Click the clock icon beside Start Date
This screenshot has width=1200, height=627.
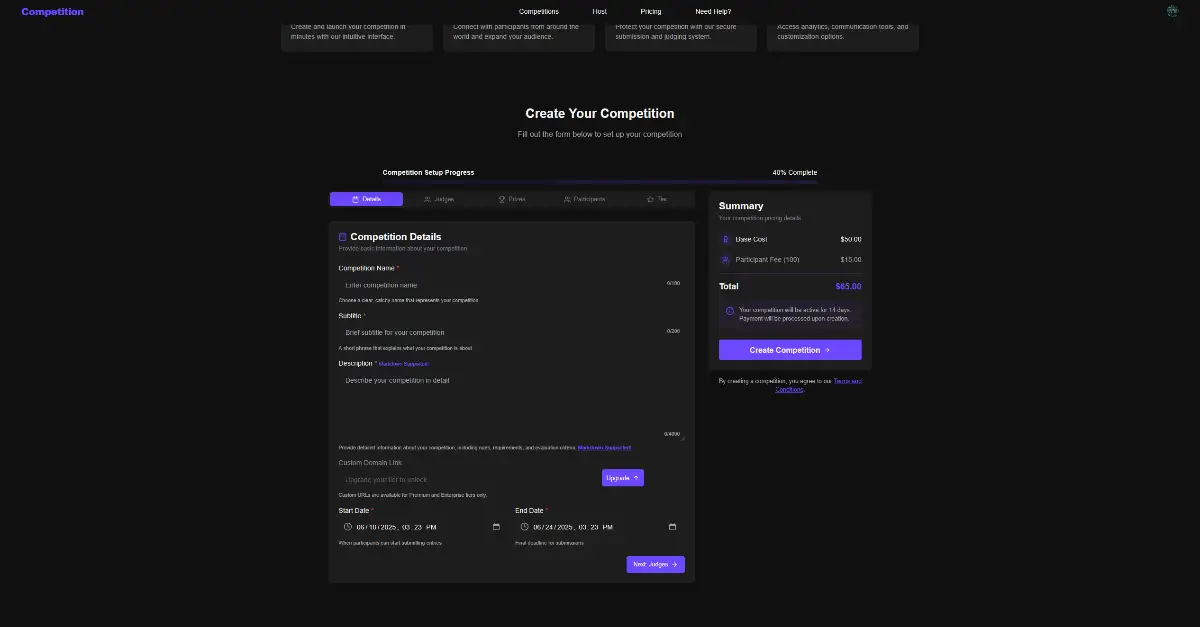point(348,527)
